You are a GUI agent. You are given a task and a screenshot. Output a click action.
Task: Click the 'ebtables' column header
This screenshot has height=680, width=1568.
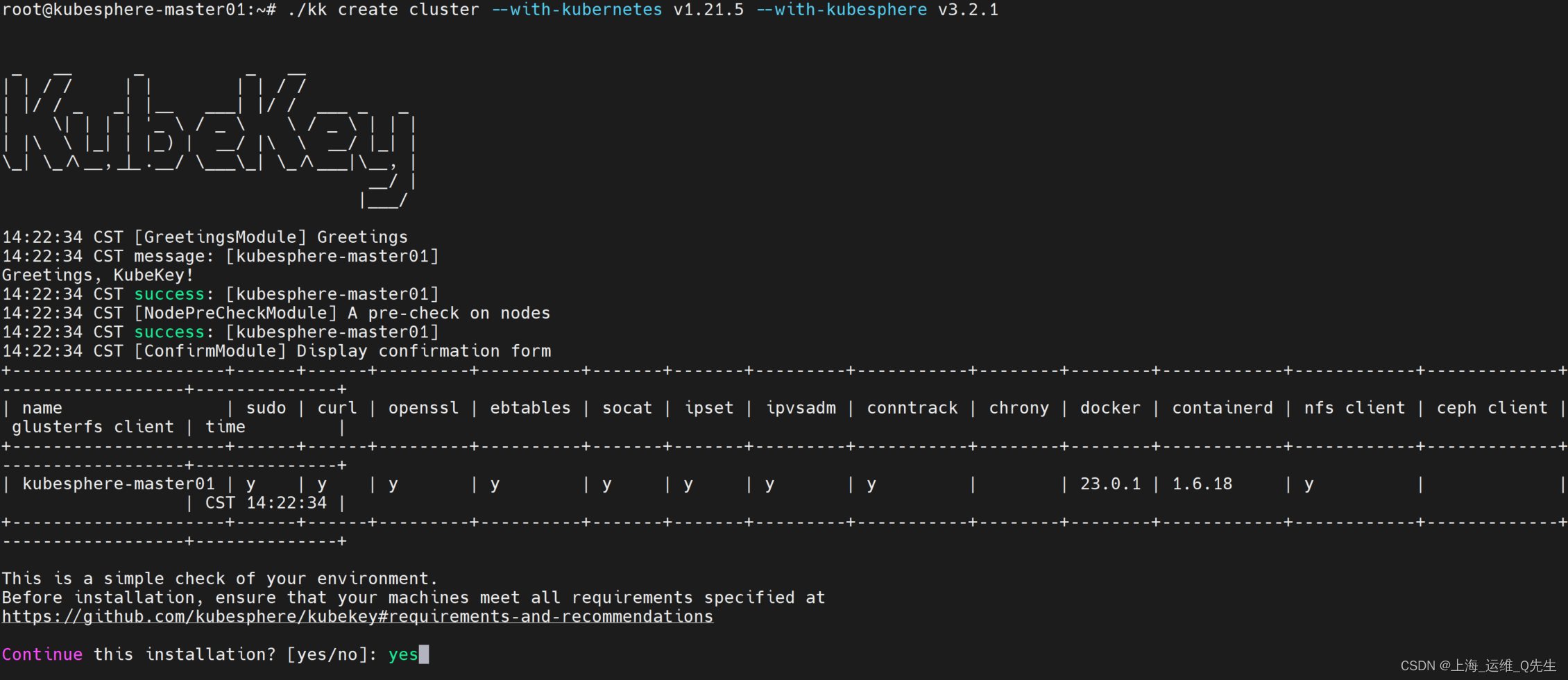[x=531, y=408]
